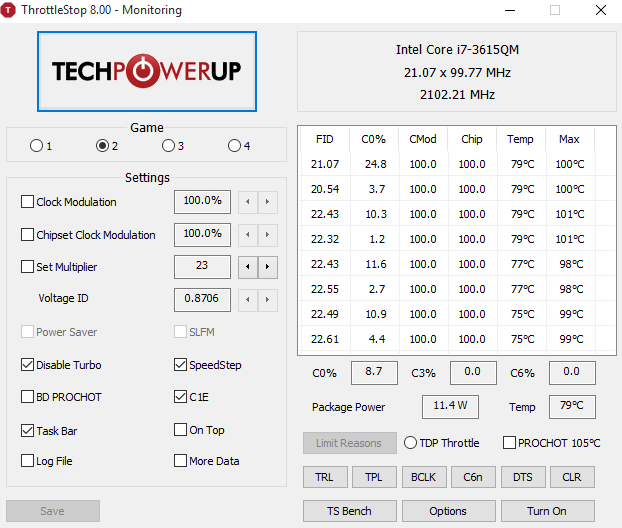Click the FID column header
This screenshot has height=528, width=622.
click(x=325, y=139)
